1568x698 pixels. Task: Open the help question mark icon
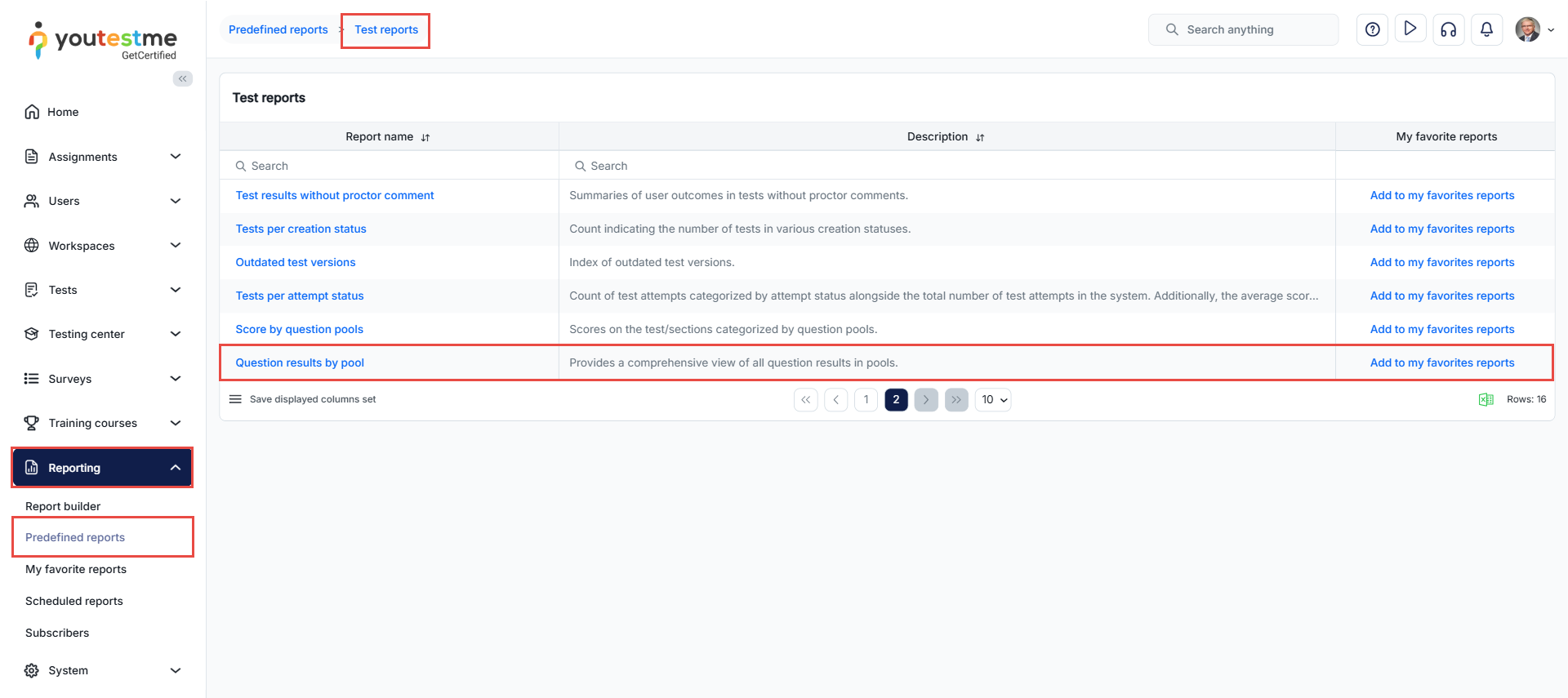pos(1373,29)
